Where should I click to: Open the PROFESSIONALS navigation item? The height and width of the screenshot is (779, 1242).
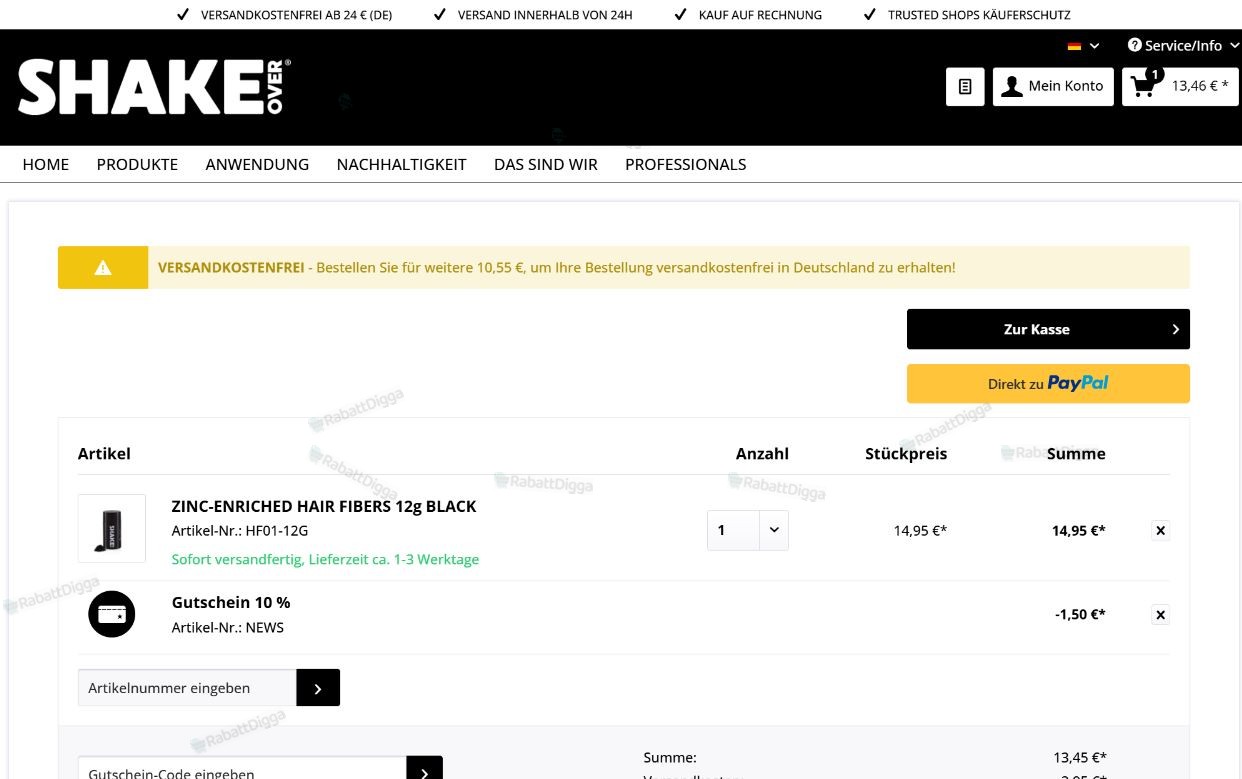click(685, 164)
